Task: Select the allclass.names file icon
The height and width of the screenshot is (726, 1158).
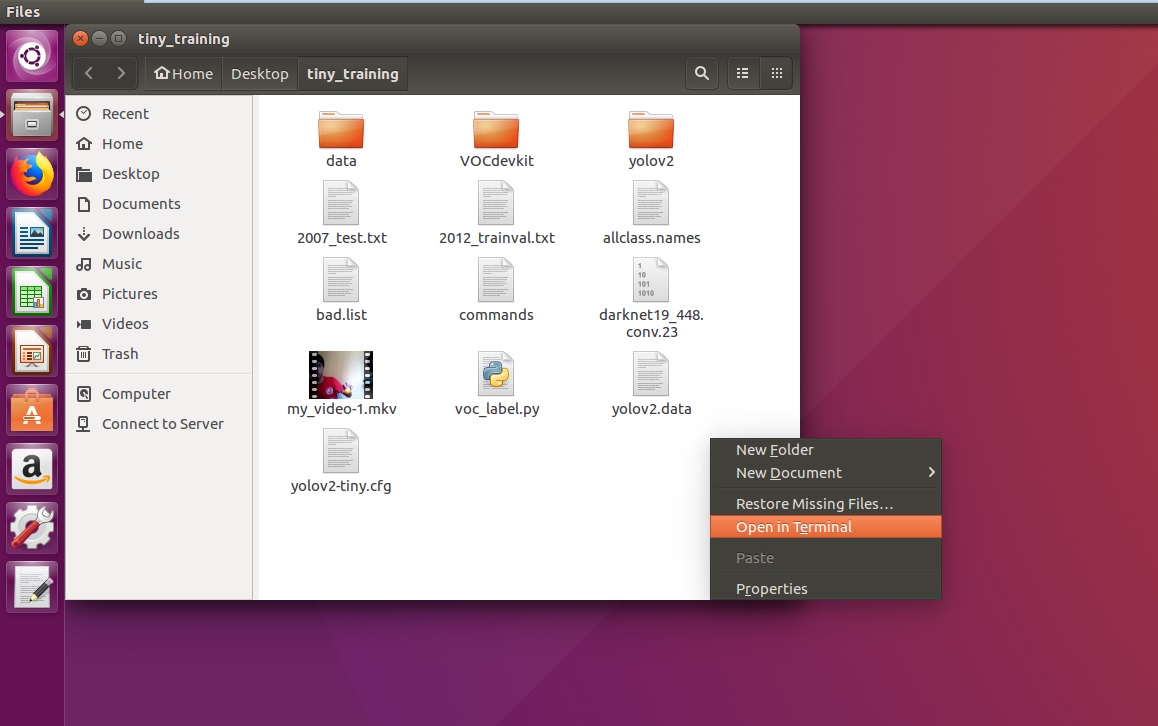Action: (x=651, y=203)
